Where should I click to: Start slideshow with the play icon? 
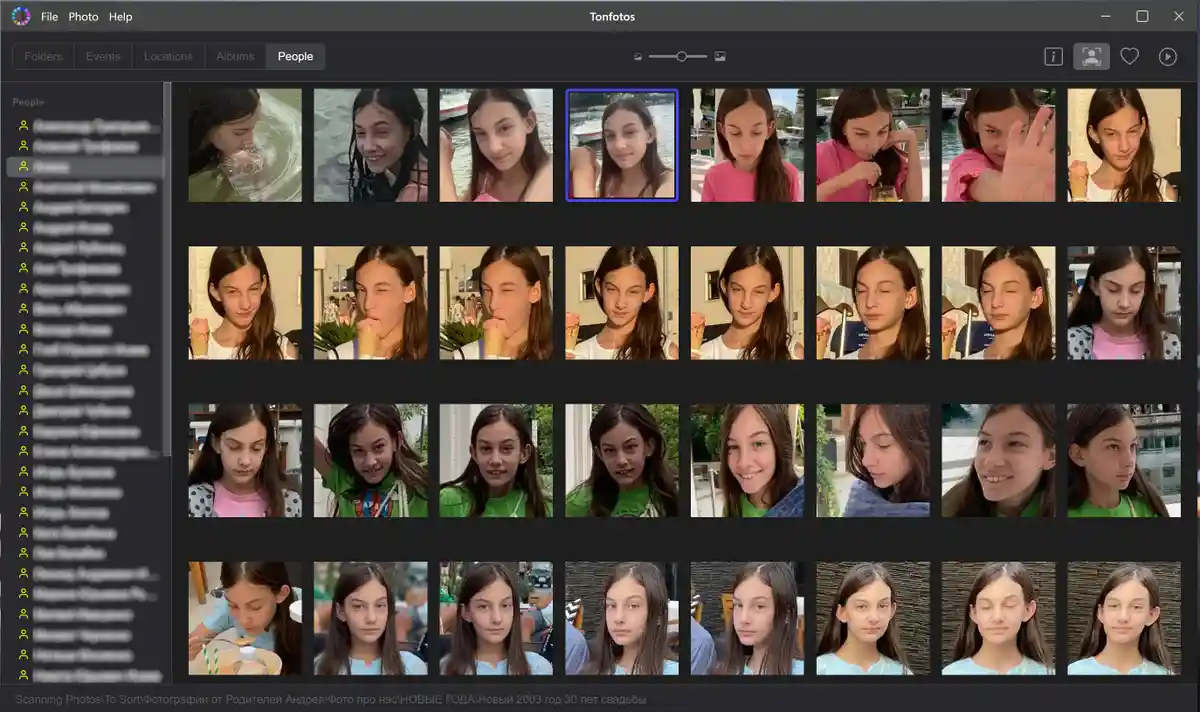click(1167, 57)
